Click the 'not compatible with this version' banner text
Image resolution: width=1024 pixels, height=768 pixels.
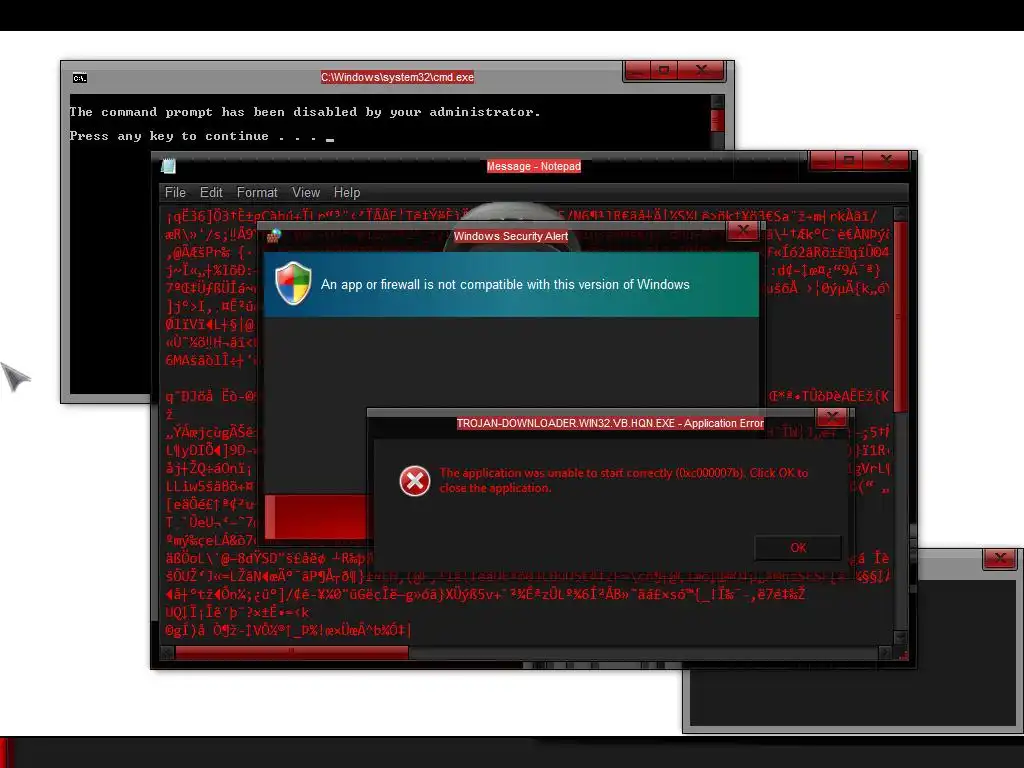(x=505, y=285)
